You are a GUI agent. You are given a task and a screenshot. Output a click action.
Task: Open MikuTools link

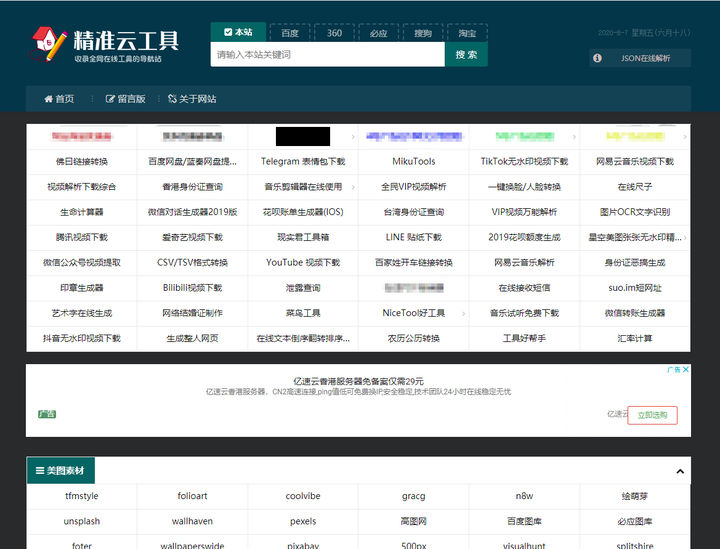[x=414, y=162]
